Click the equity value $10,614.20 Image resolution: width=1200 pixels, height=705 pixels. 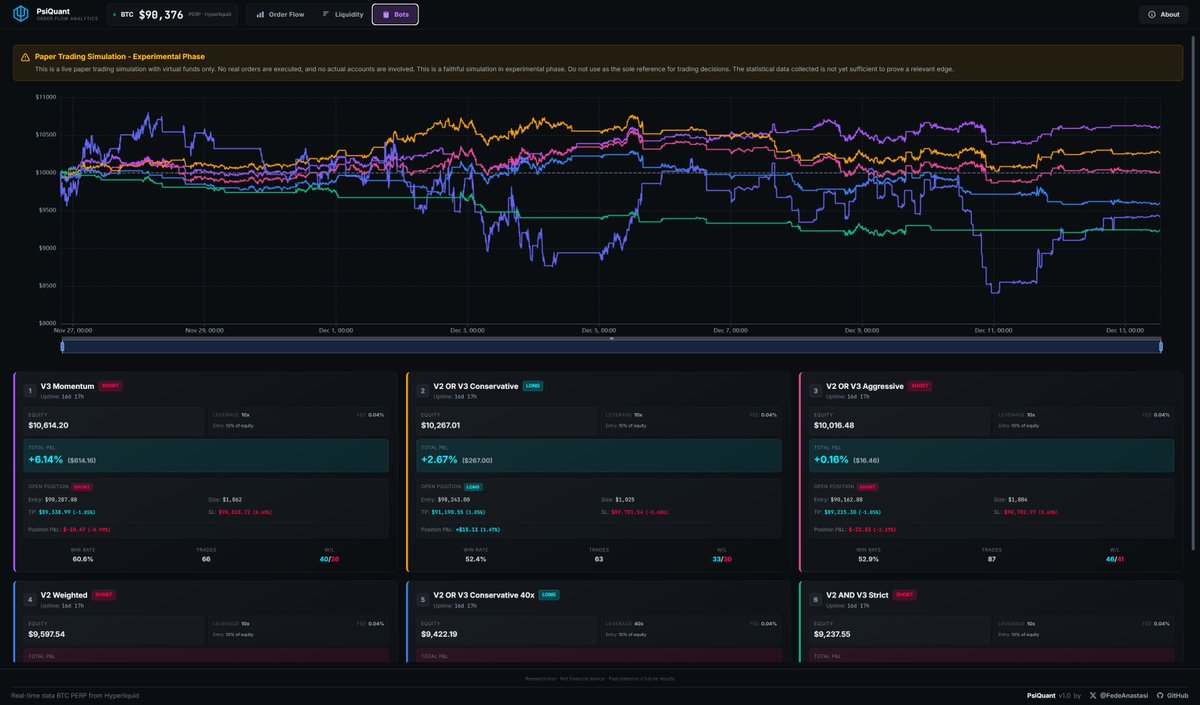48,425
